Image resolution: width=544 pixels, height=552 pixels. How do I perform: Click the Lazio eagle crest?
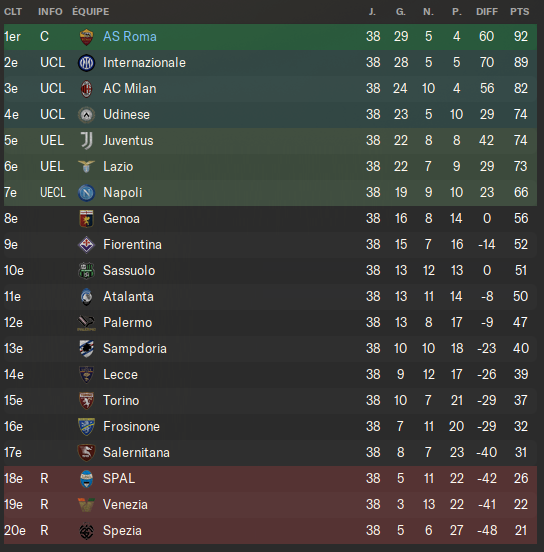86,167
